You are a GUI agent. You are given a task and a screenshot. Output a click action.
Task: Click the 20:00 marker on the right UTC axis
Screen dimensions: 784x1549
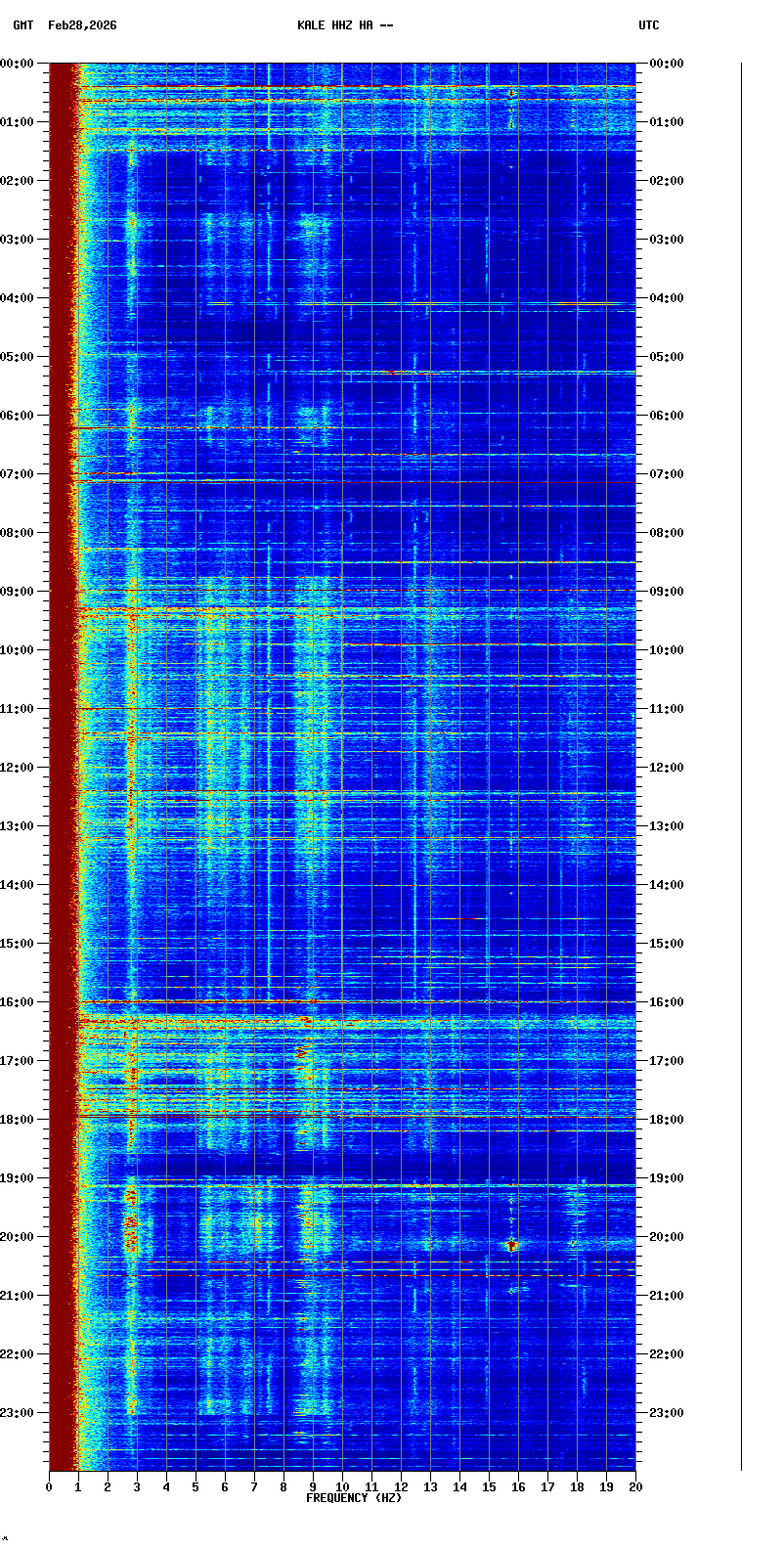pos(668,1237)
